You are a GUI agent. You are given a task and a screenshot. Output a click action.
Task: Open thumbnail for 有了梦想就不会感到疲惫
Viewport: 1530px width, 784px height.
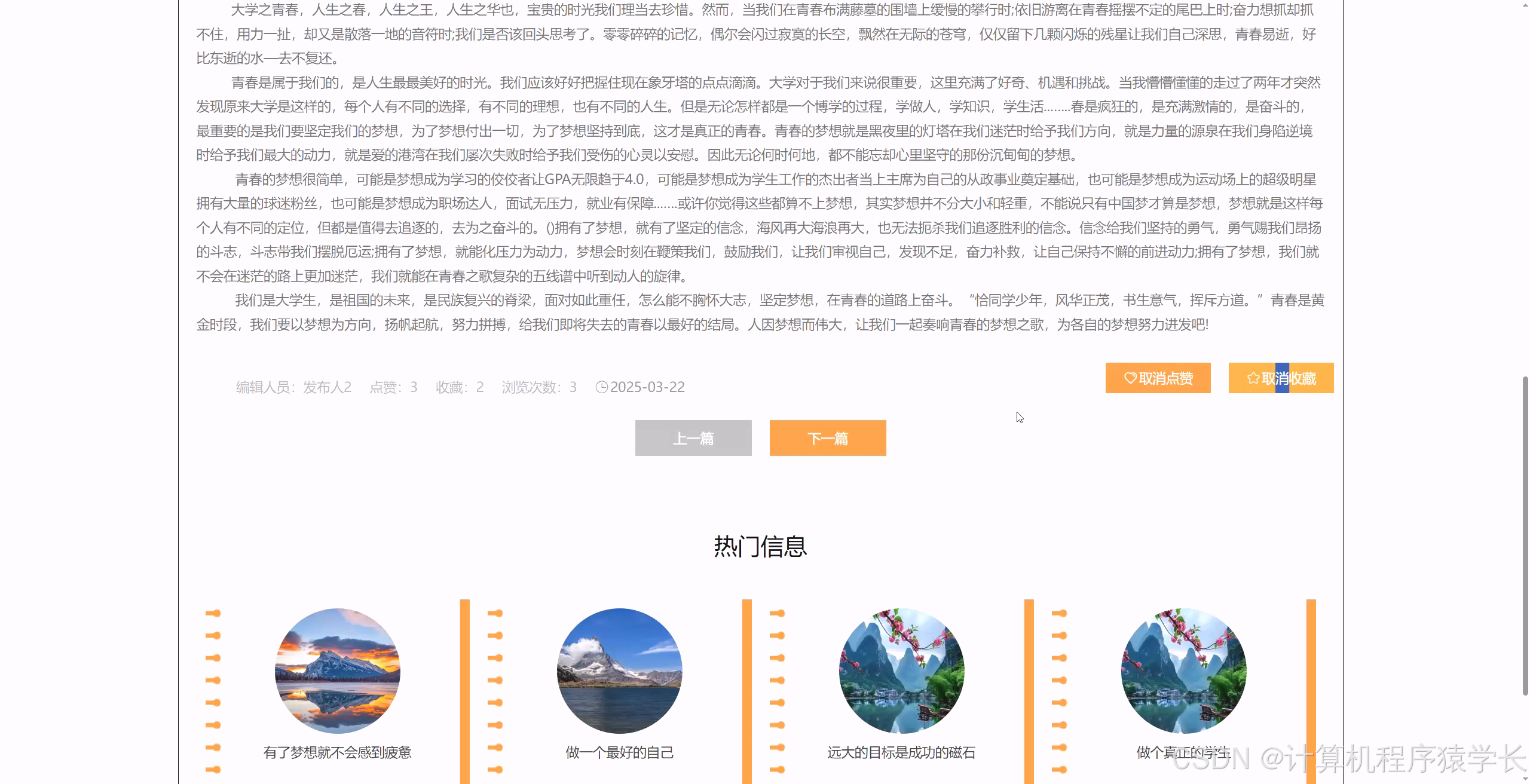338,670
